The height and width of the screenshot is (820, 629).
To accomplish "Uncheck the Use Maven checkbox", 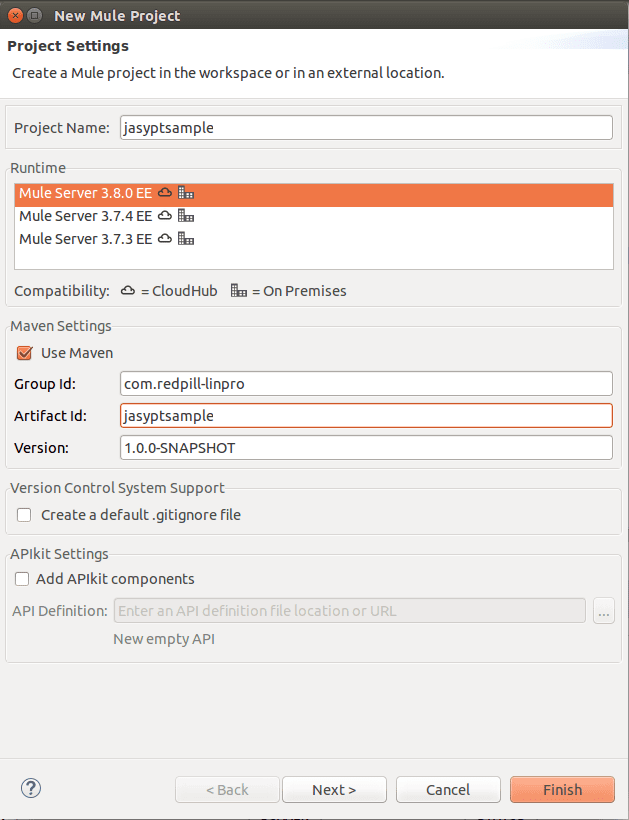I will [24, 353].
